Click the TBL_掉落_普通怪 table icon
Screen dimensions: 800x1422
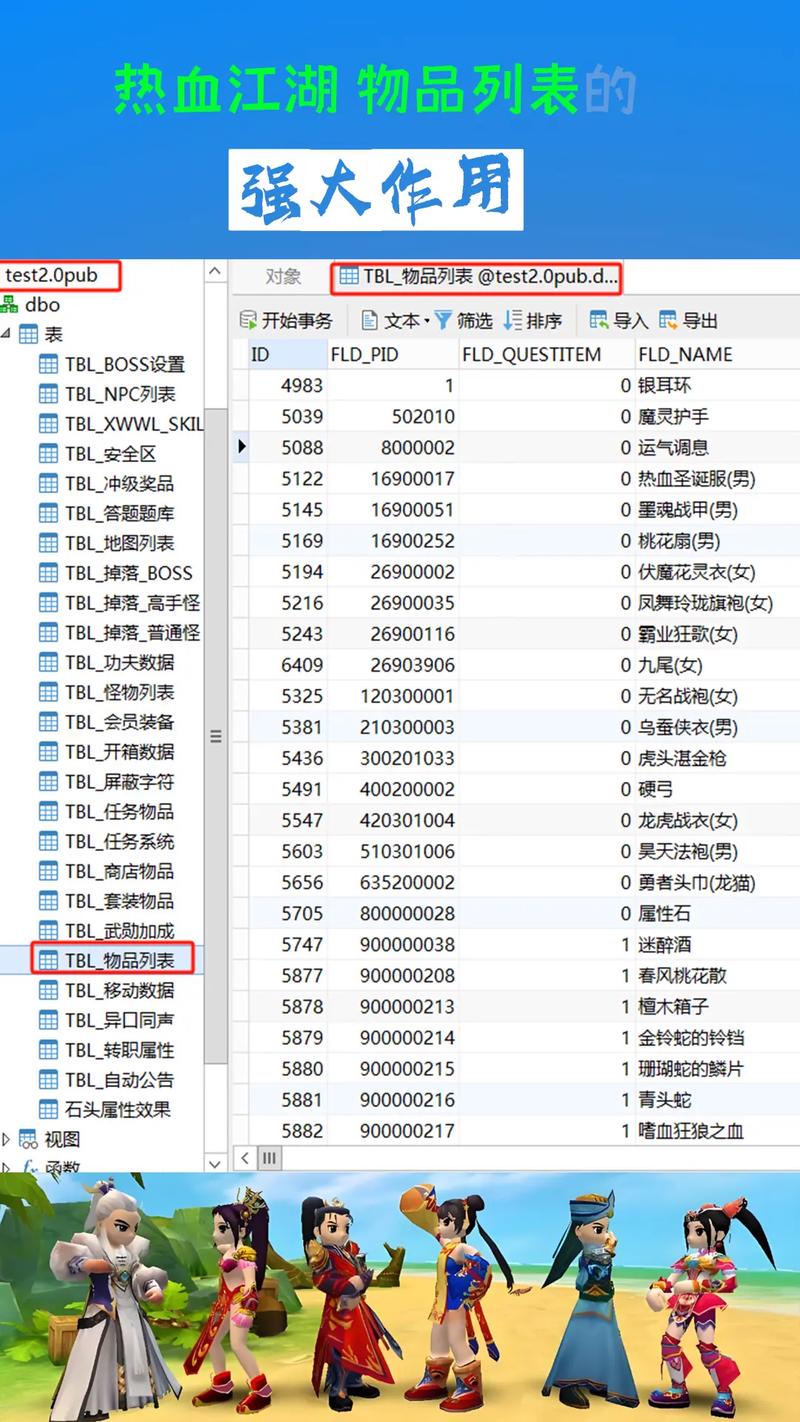tap(48, 632)
